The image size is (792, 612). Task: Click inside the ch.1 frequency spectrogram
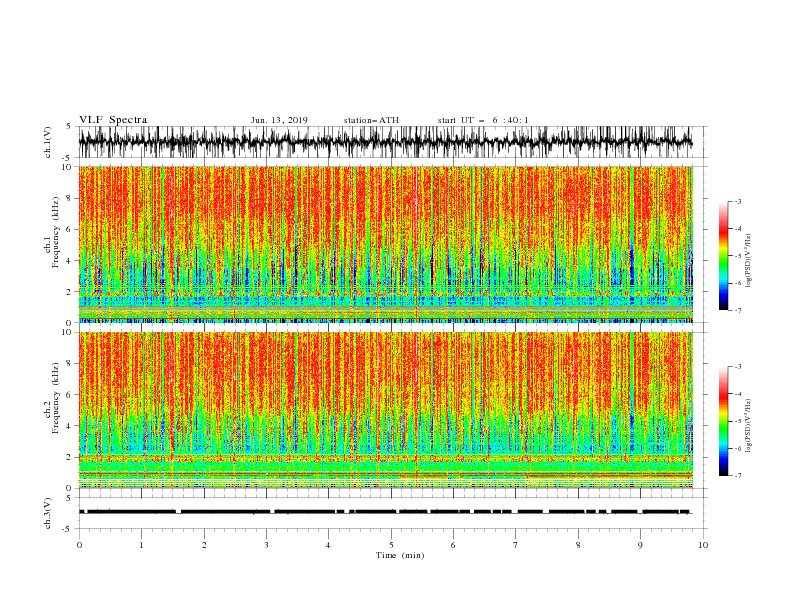(386, 244)
